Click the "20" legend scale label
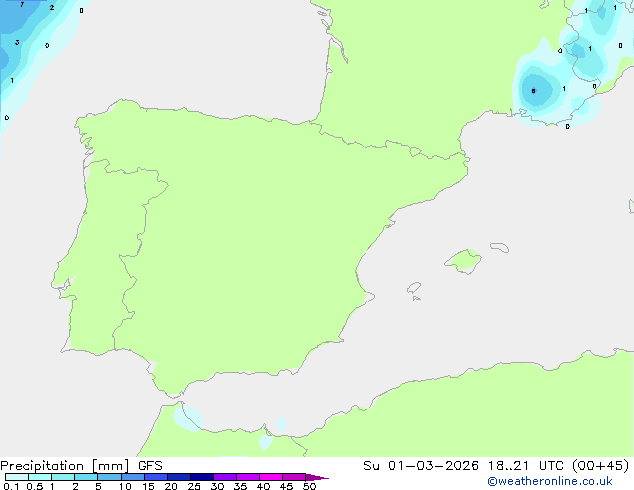634x490 pixels. coord(171,486)
